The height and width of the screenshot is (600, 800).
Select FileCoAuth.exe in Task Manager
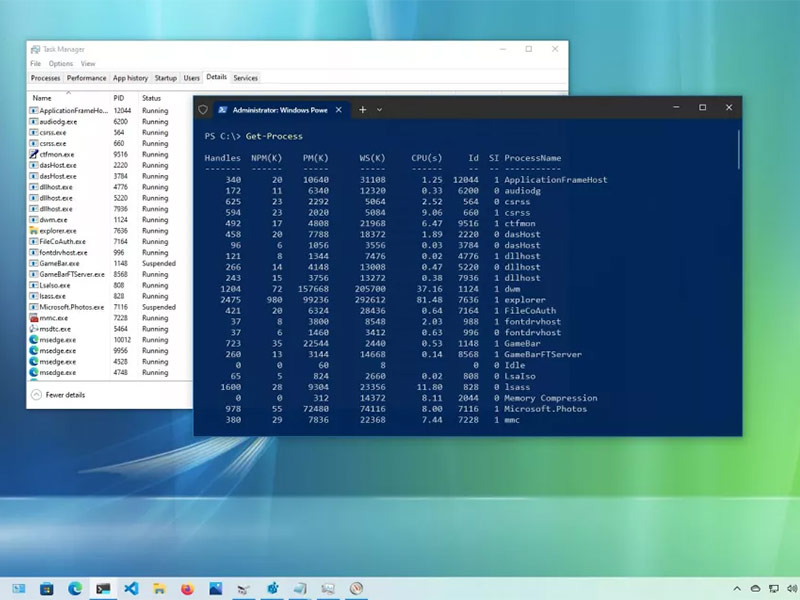pyautogui.click(x=110, y=242)
